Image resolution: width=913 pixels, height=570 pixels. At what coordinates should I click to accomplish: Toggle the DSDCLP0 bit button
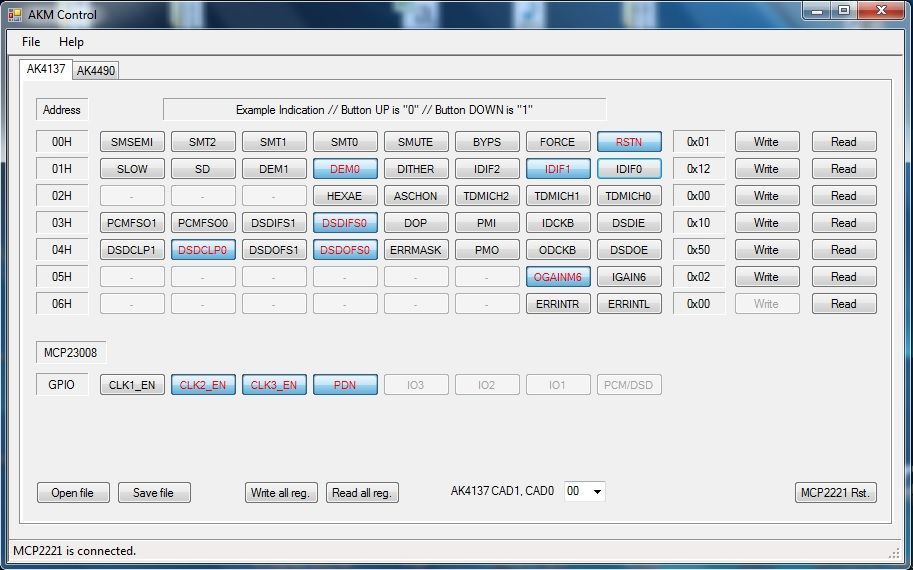[203, 250]
